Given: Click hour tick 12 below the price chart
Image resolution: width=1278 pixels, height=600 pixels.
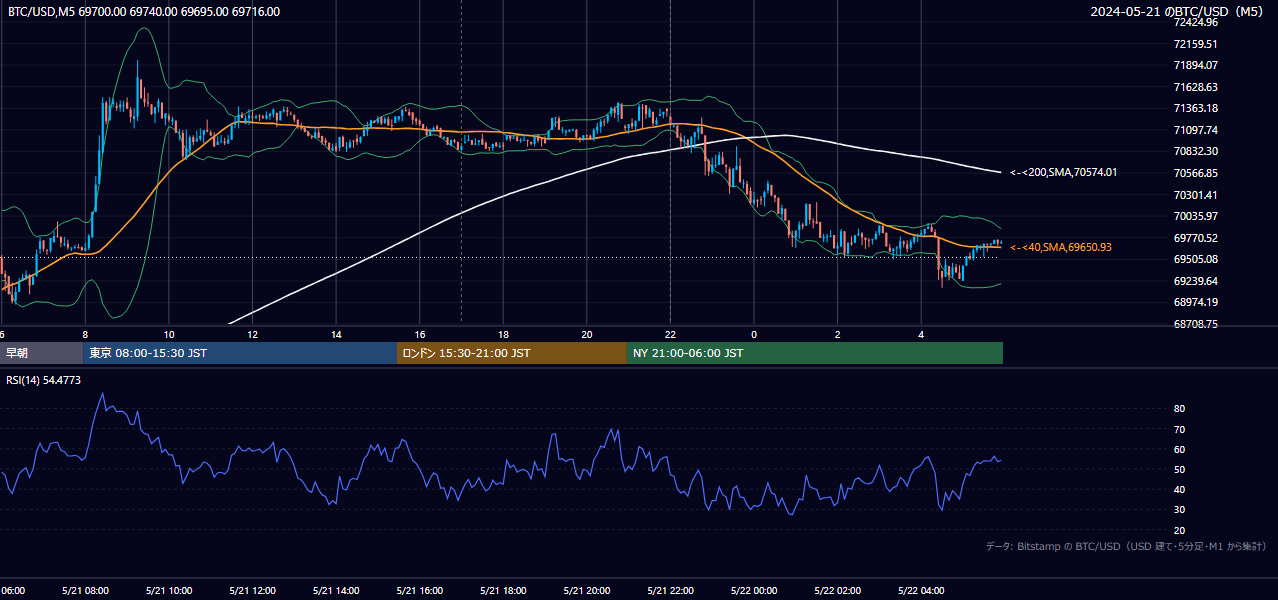Looking at the screenshot, I should coord(253,334).
